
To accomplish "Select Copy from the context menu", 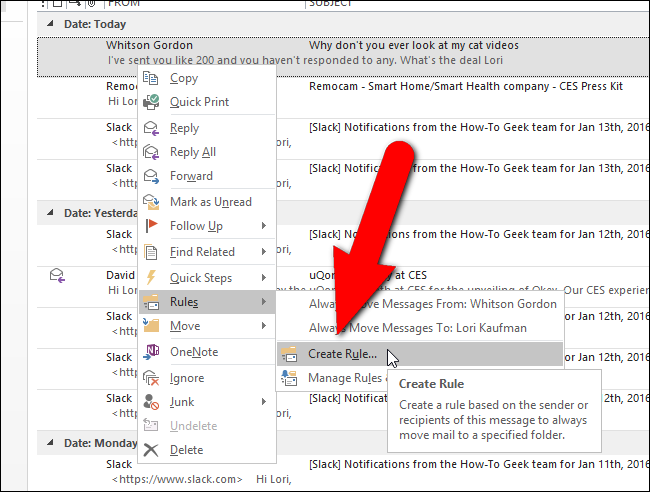I will click(206, 78).
